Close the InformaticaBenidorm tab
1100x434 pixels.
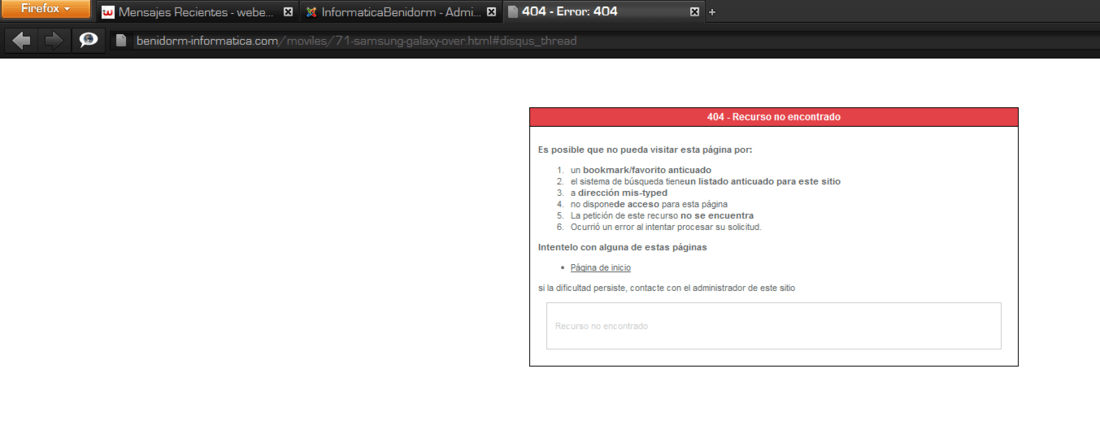(491, 12)
